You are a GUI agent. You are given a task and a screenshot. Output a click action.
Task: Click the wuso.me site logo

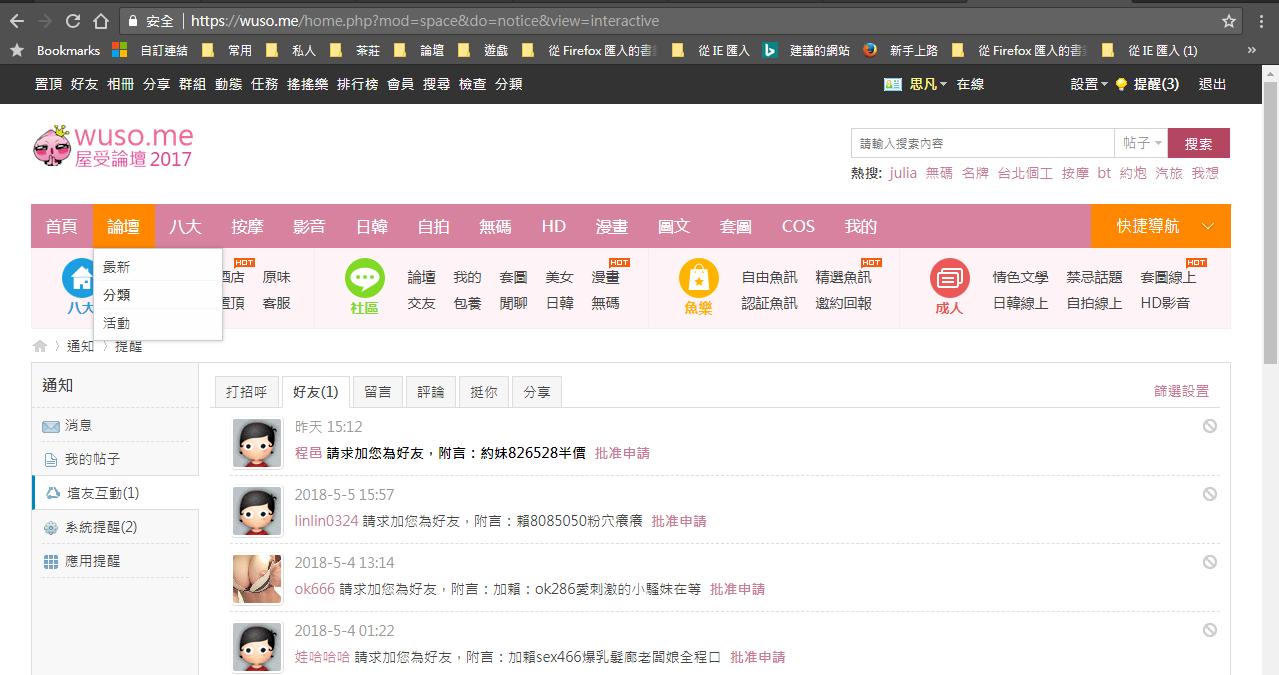[113, 146]
